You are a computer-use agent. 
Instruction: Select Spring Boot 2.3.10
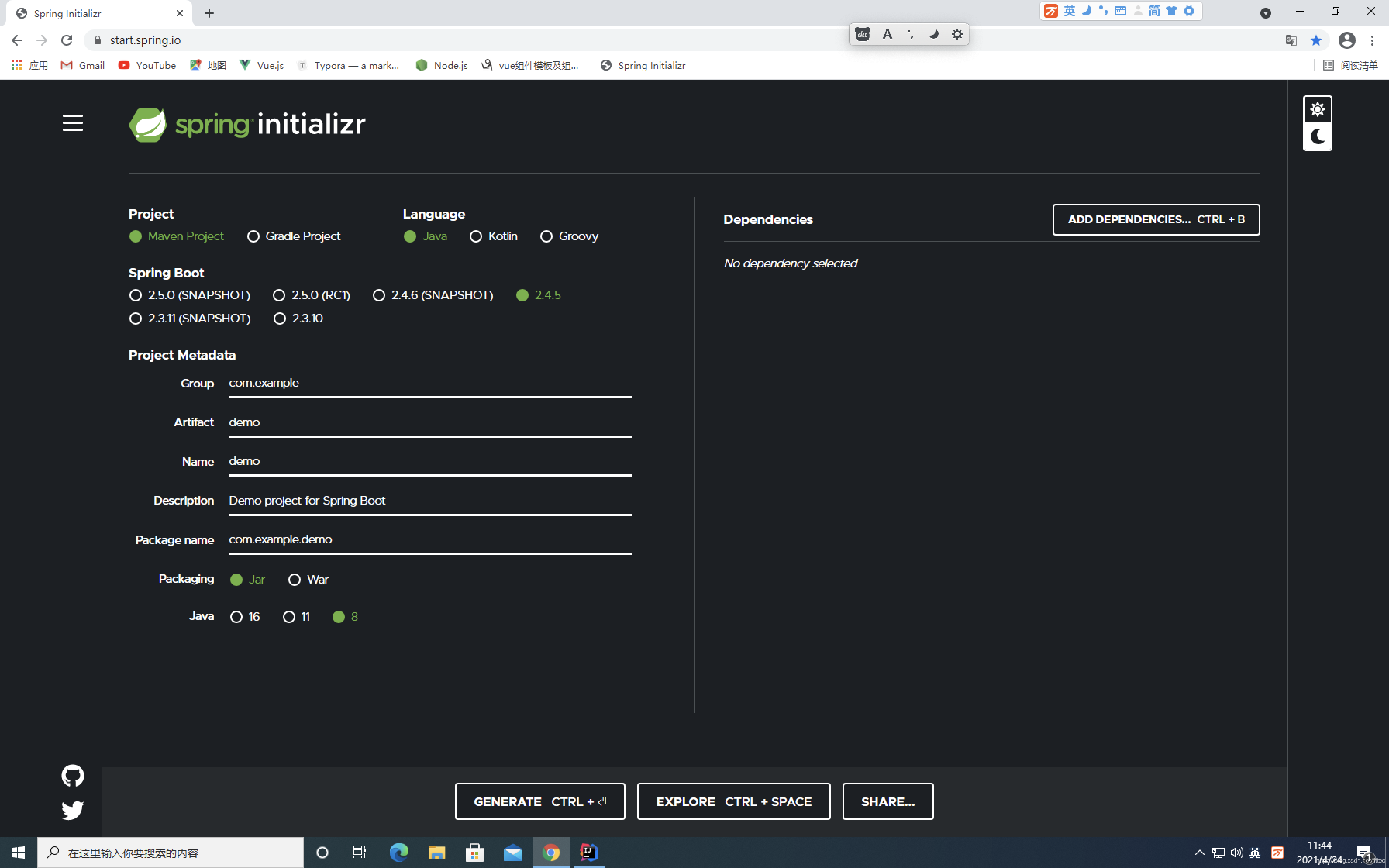298,319
